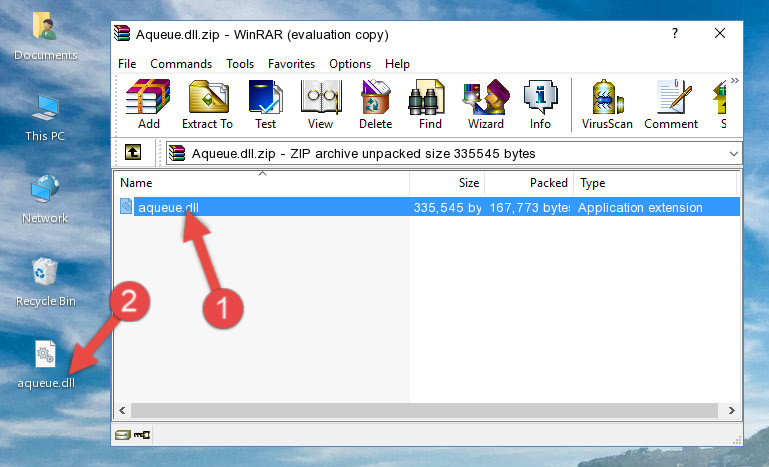This screenshot has width=769, height=467.
Task: Open the Tools menu
Action: pos(240,64)
